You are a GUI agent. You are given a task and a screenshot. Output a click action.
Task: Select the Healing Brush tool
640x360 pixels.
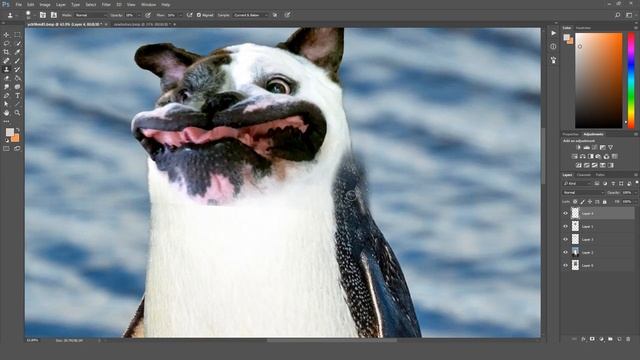point(7,61)
